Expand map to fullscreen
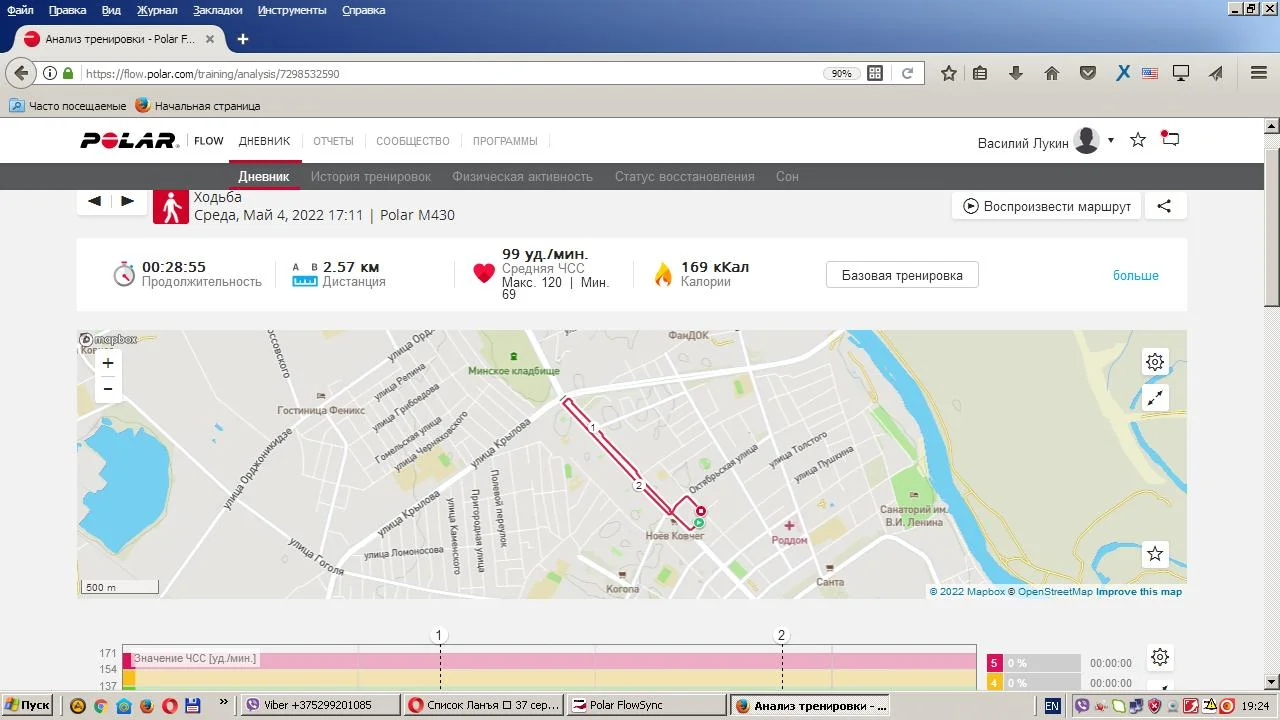Viewport: 1280px width, 720px height. click(x=1155, y=398)
